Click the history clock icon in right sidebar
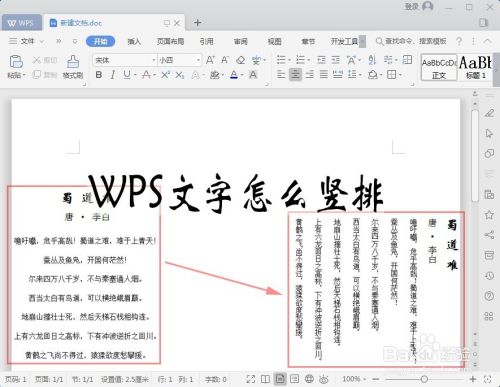This screenshot has width=500, height=387. (489, 276)
